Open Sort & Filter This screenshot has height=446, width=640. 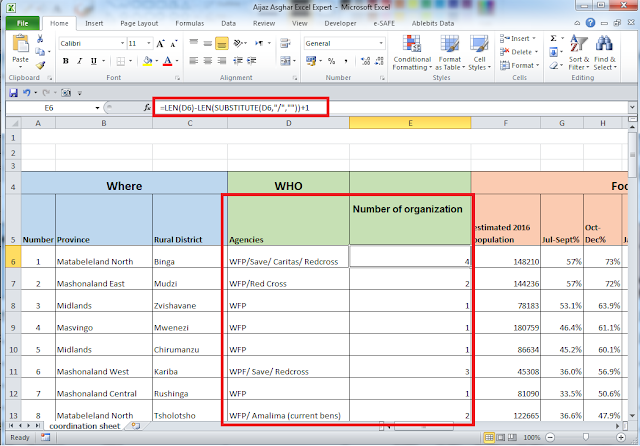(579, 53)
